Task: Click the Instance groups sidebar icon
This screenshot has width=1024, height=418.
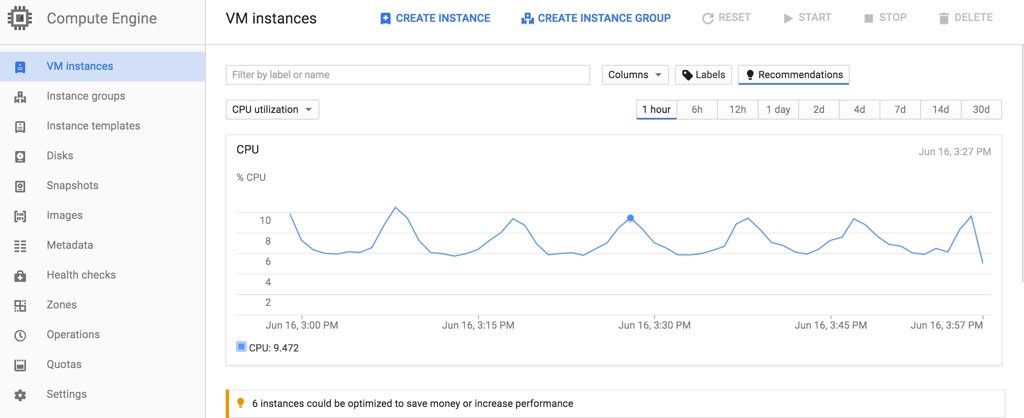Action: [x=20, y=97]
